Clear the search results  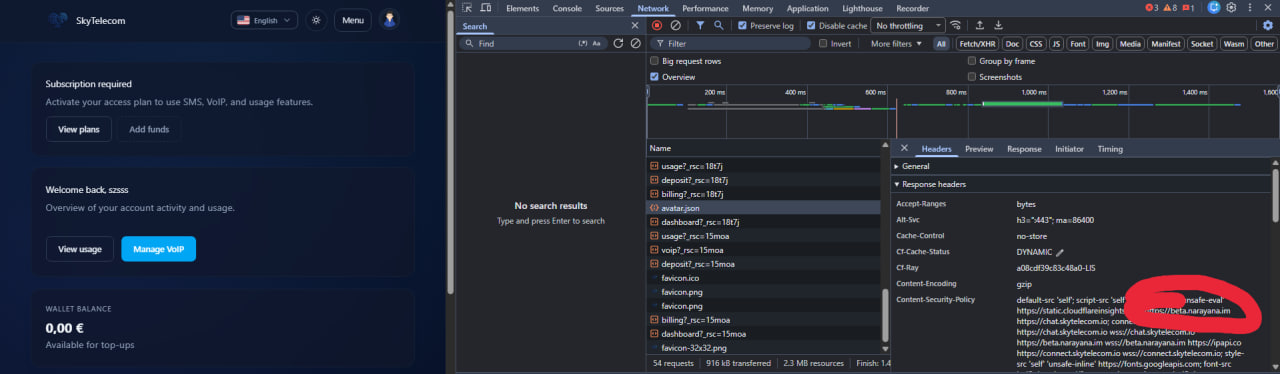(x=635, y=43)
